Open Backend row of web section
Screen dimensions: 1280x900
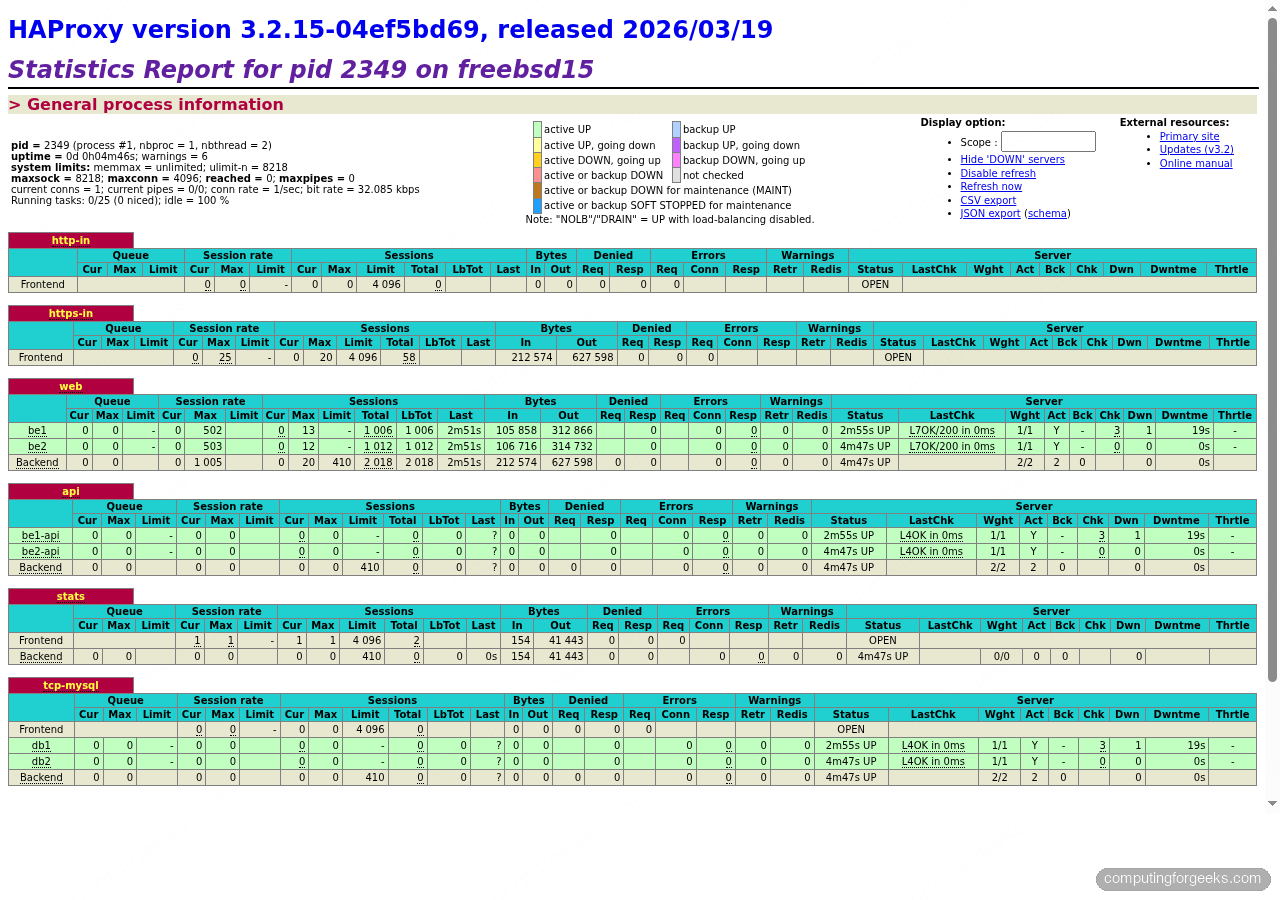(37, 462)
